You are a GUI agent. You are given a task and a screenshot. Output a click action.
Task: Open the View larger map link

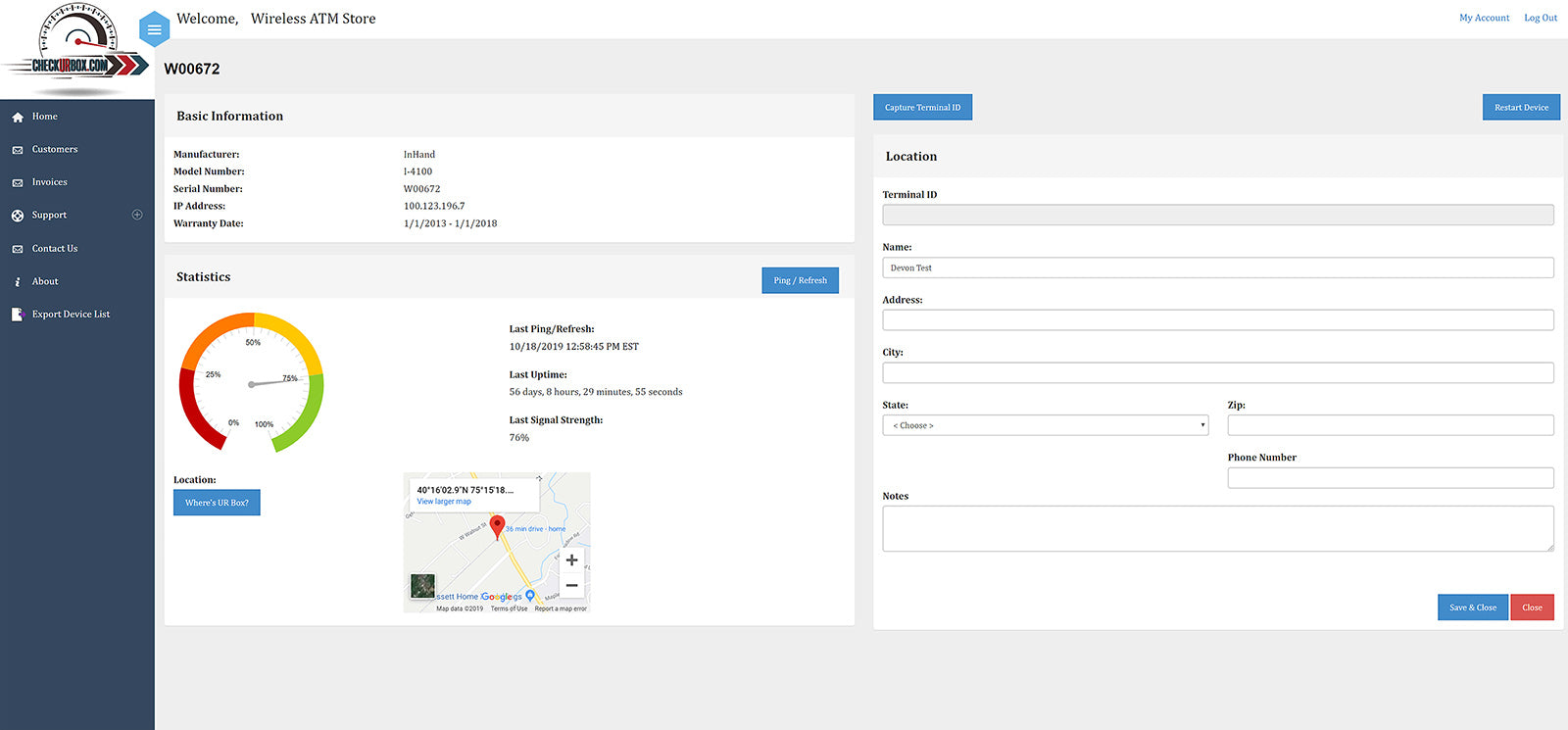pyautogui.click(x=444, y=502)
